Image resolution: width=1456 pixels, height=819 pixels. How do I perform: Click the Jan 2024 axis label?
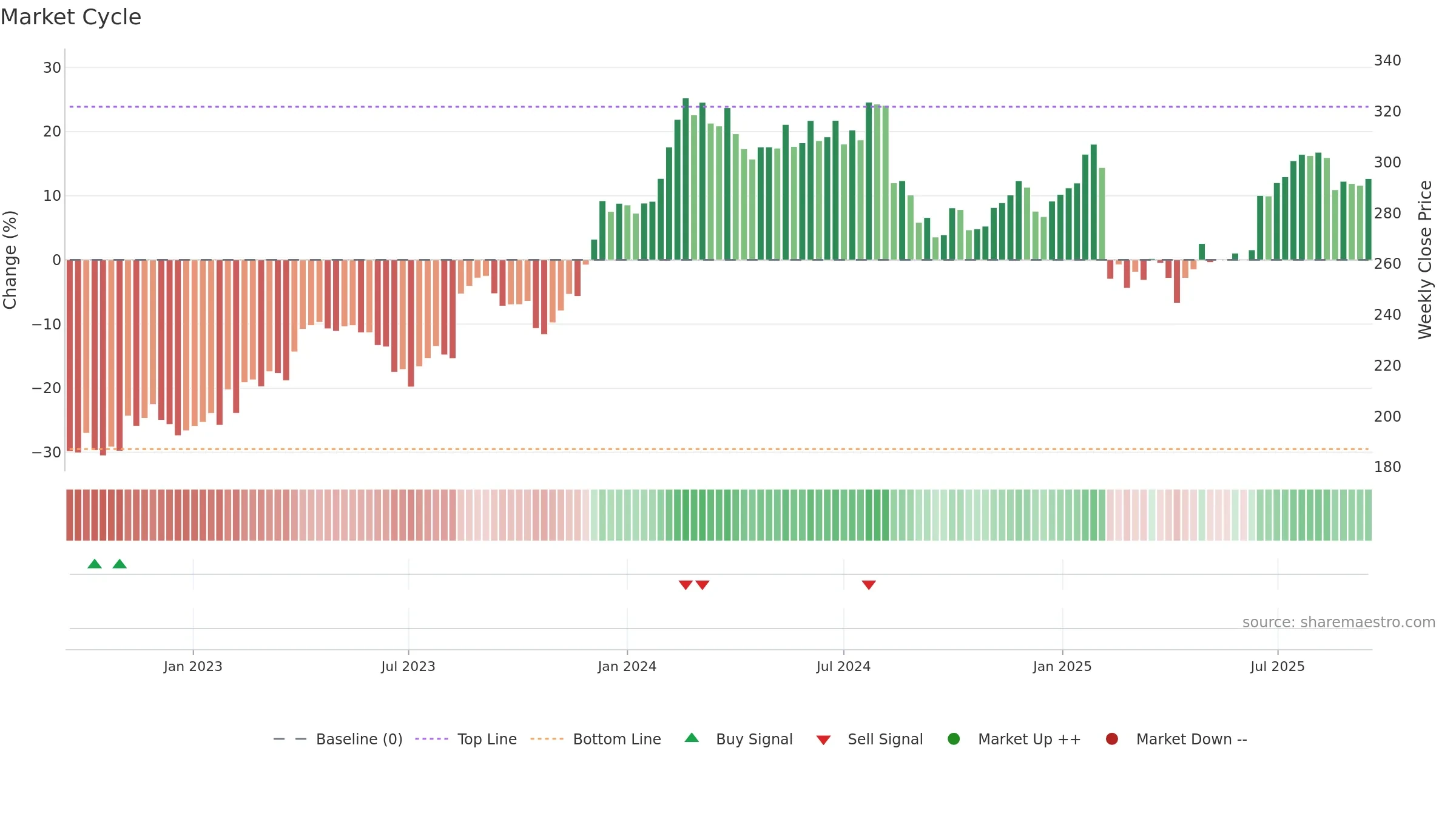pyautogui.click(x=627, y=666)
